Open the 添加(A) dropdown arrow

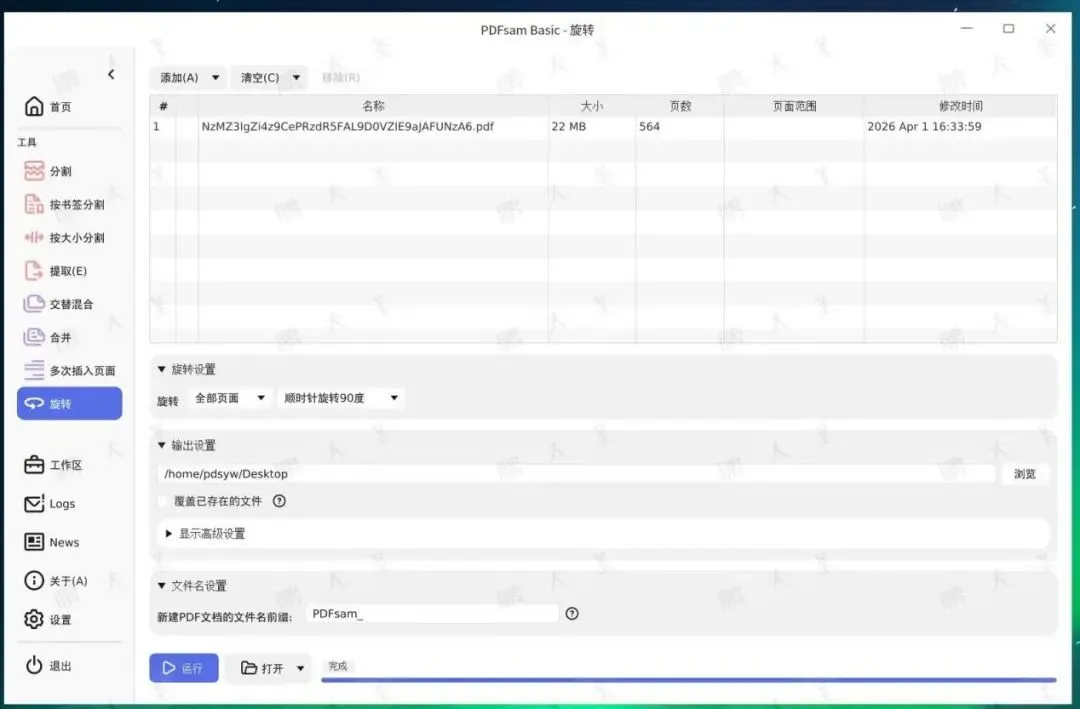(216, 77)
